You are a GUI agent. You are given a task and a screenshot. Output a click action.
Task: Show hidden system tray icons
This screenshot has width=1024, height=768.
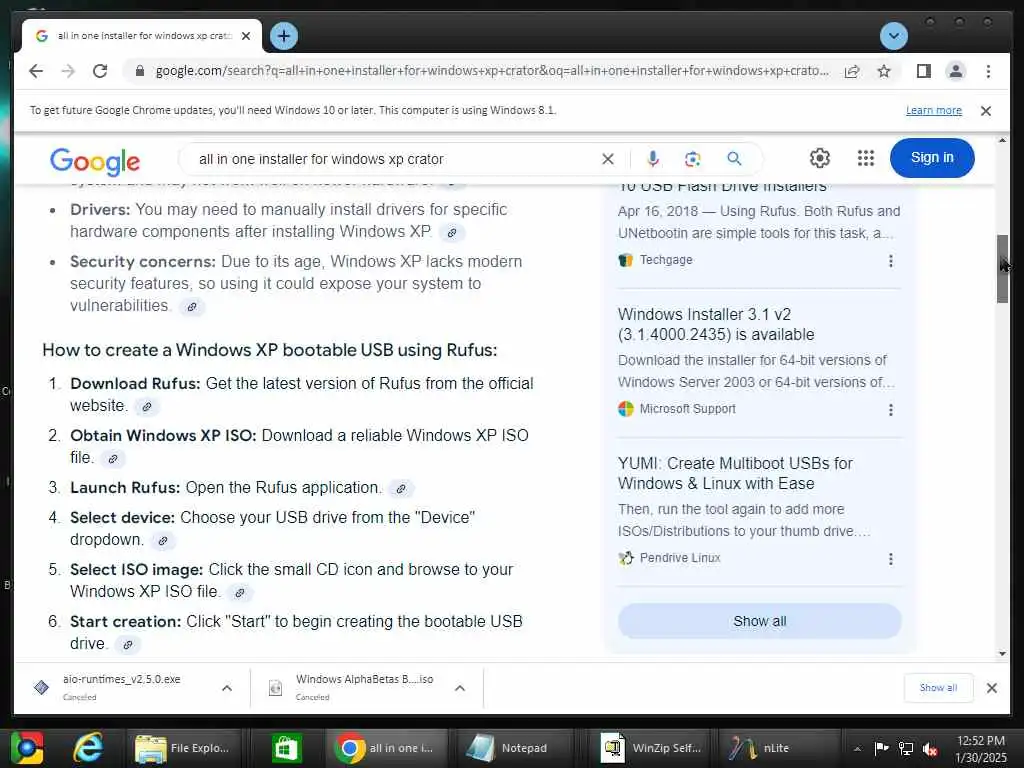857,748
